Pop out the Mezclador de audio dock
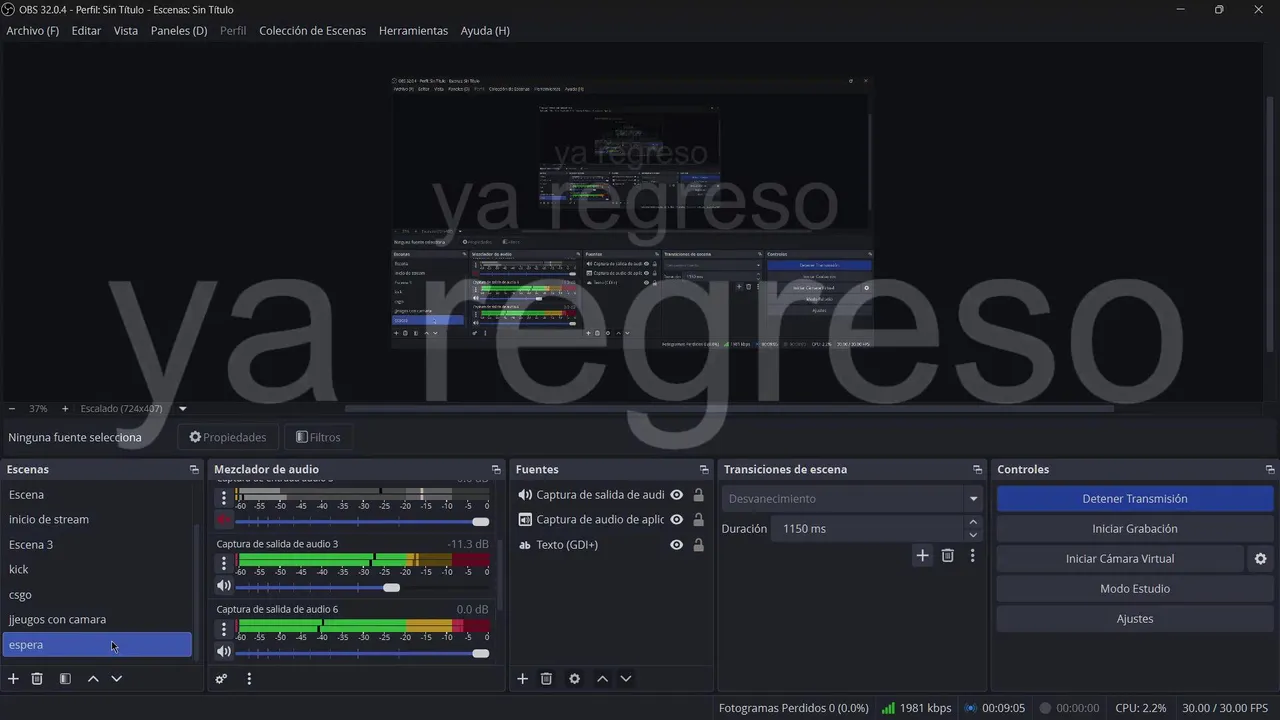 (496, 470)
